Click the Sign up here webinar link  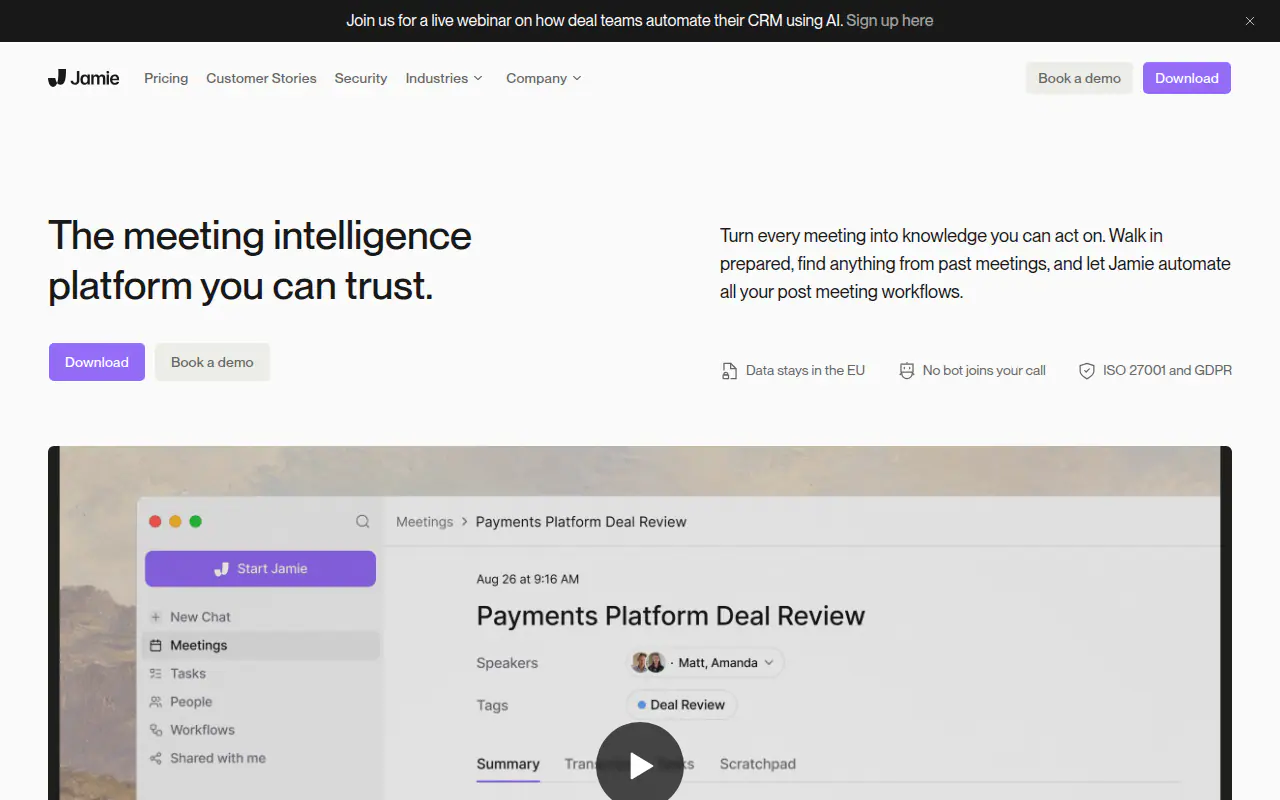pyautogui.click(x=890, y=20)
